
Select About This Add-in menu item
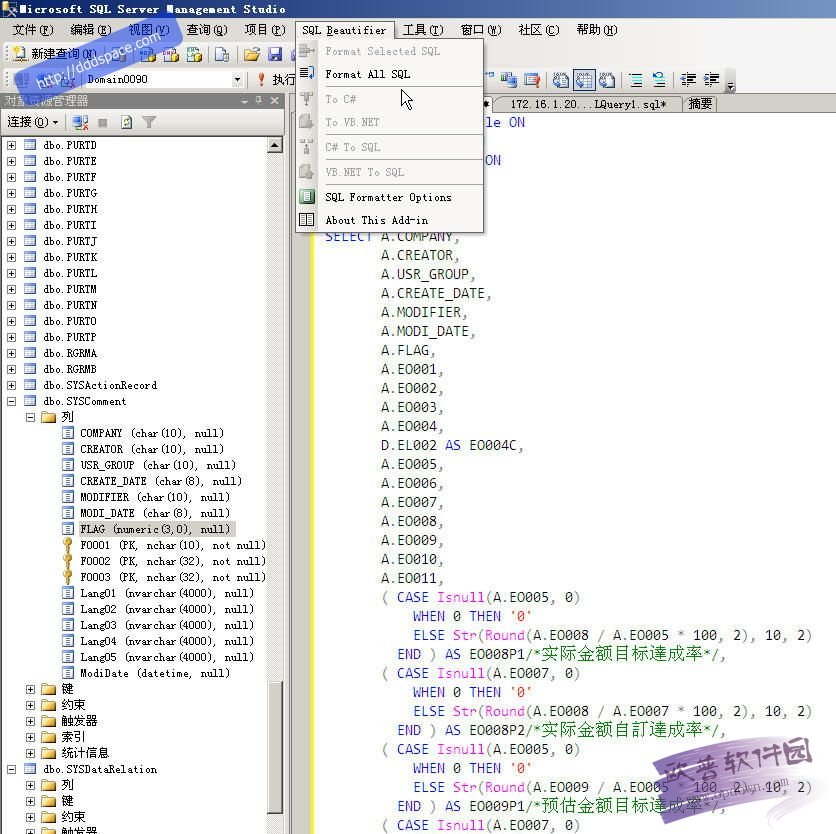coord(390,220)
